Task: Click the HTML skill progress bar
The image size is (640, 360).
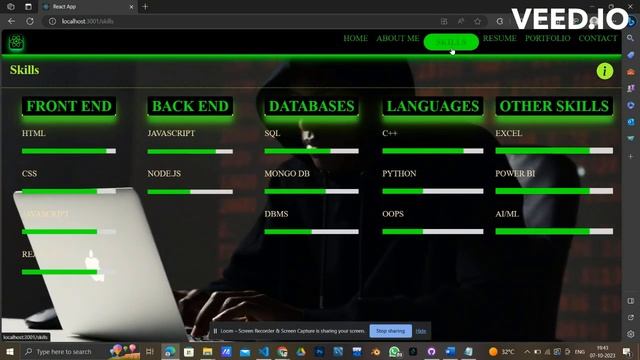Action: 69,151
